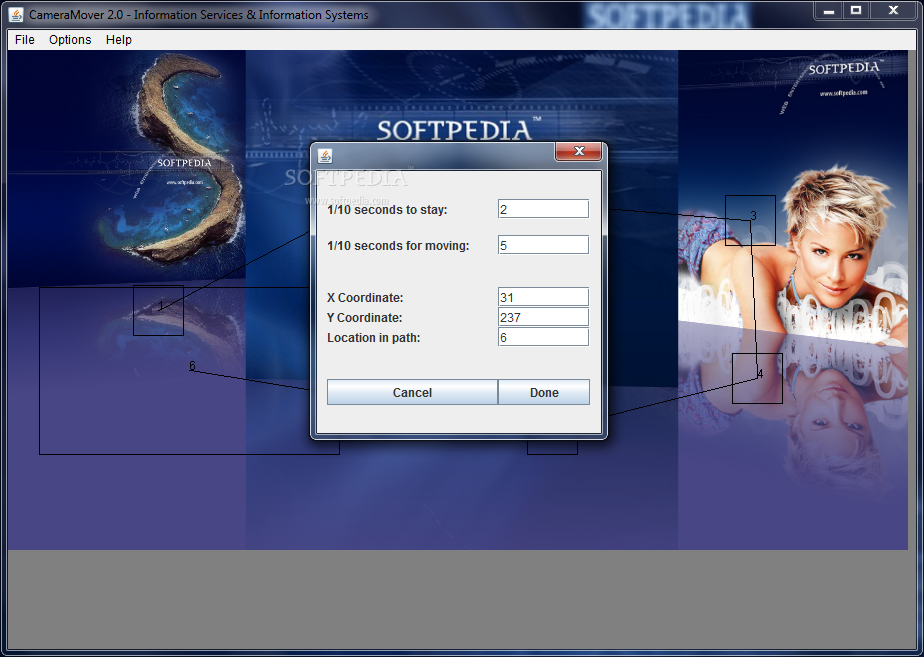Maximize the CameraMover window
The width and height of the screenshot is (924, 657).
pos(856,11)
